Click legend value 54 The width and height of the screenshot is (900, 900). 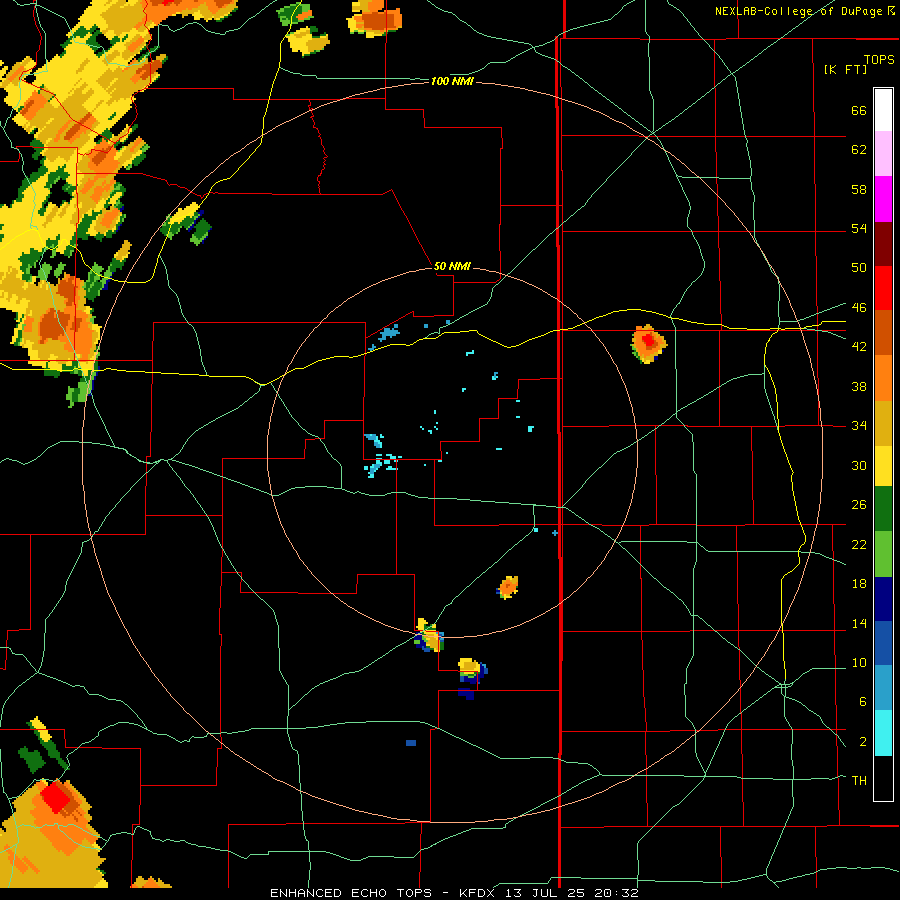click(x=859, y=228)
